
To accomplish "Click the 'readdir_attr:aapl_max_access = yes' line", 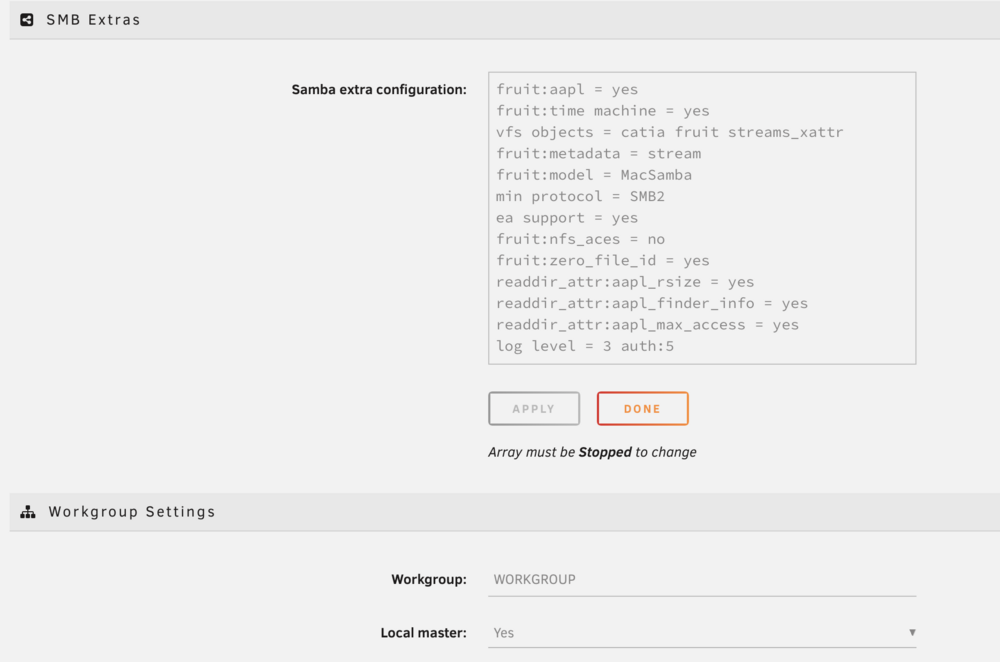I will 647,325.
